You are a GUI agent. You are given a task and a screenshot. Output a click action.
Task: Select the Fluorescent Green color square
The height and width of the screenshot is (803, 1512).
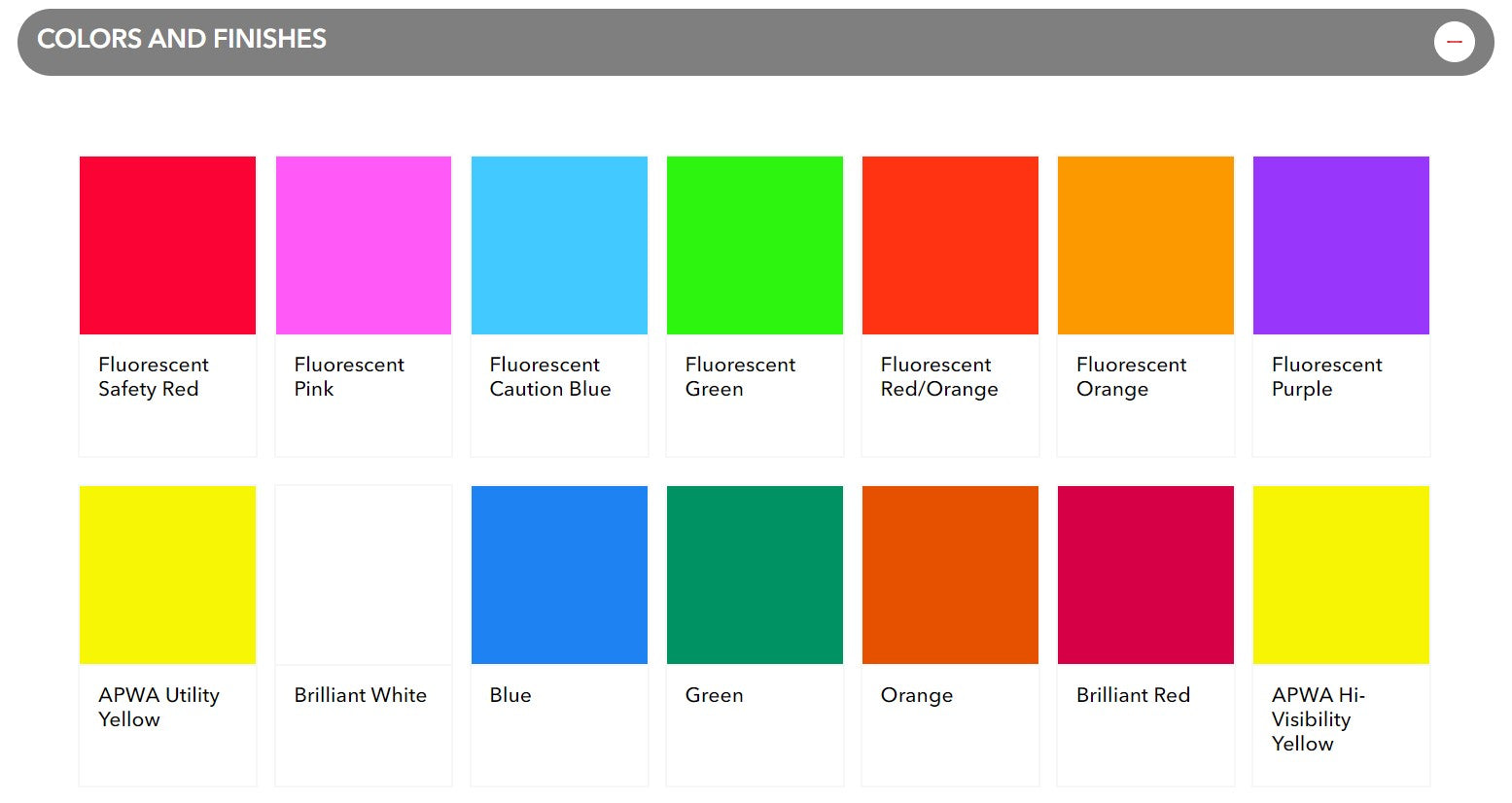click(x=755, y=245)
